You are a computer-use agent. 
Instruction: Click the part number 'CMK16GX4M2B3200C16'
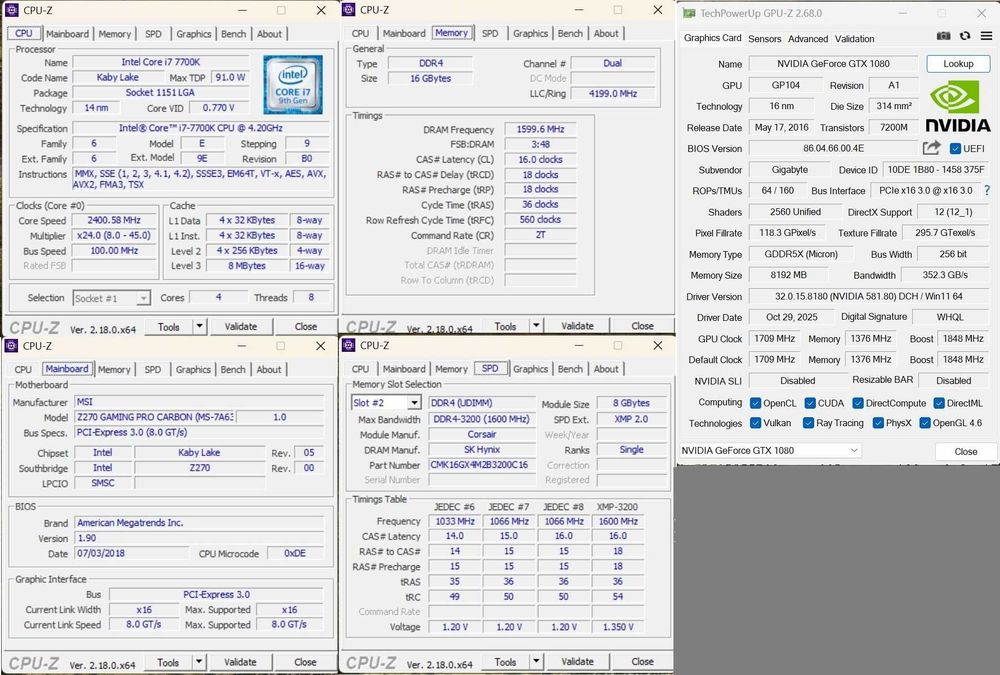(480, 465)
